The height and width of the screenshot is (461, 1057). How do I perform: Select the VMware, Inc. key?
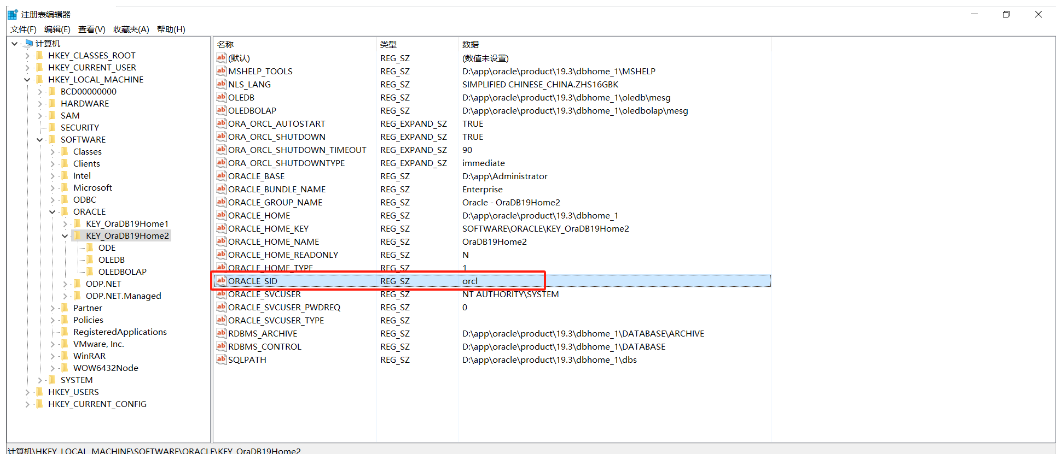point(98,344)
